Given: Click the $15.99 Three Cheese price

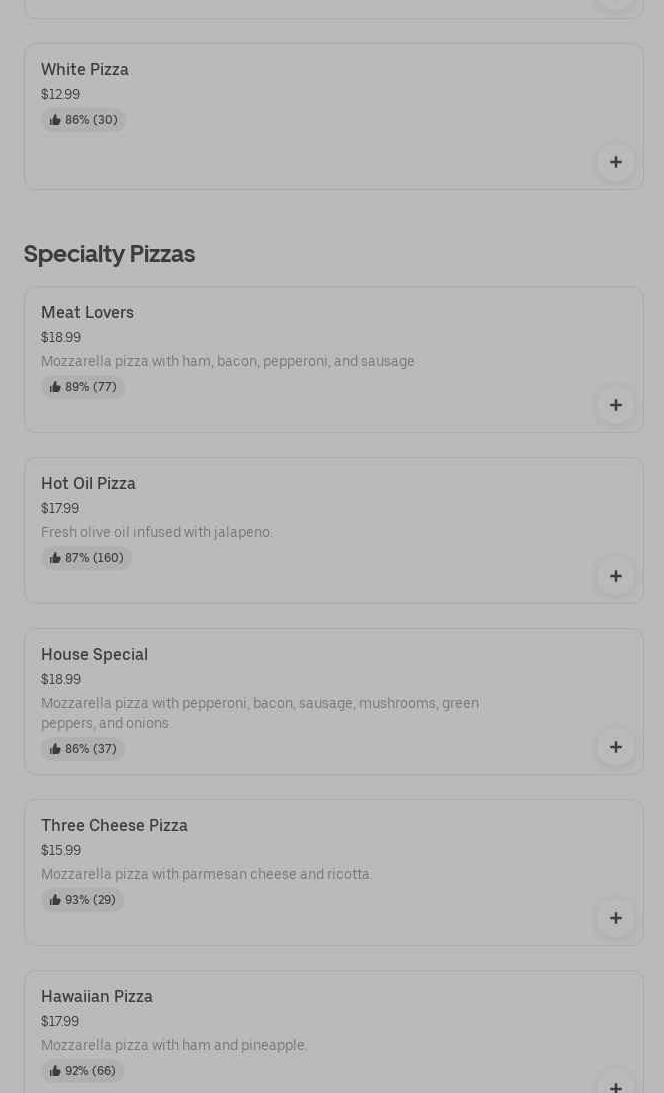Looking at the screenshot, I should click(x=61, y=850).
